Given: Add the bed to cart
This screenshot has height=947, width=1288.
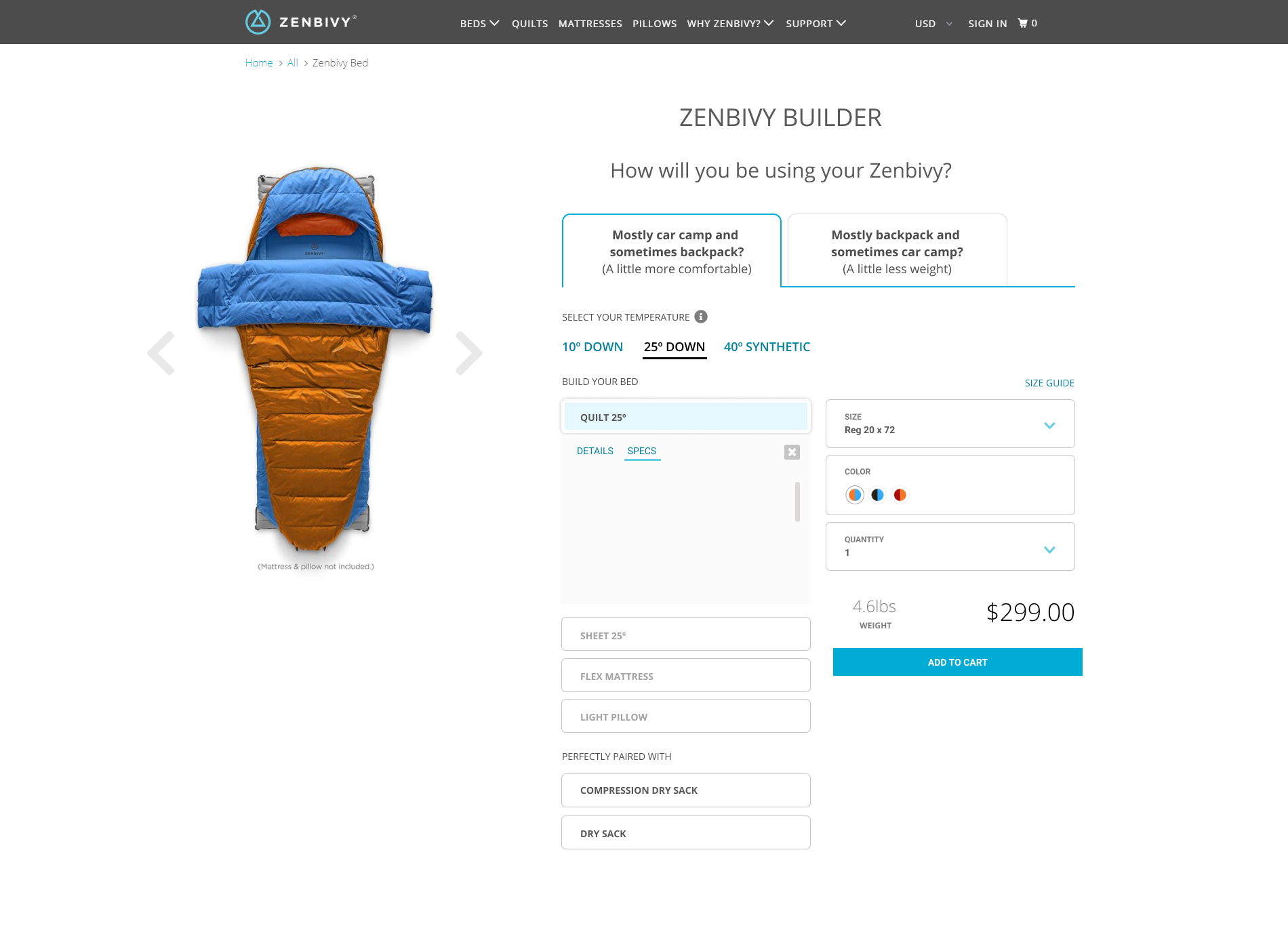Looking at the screenshot, I should (957, 662).
